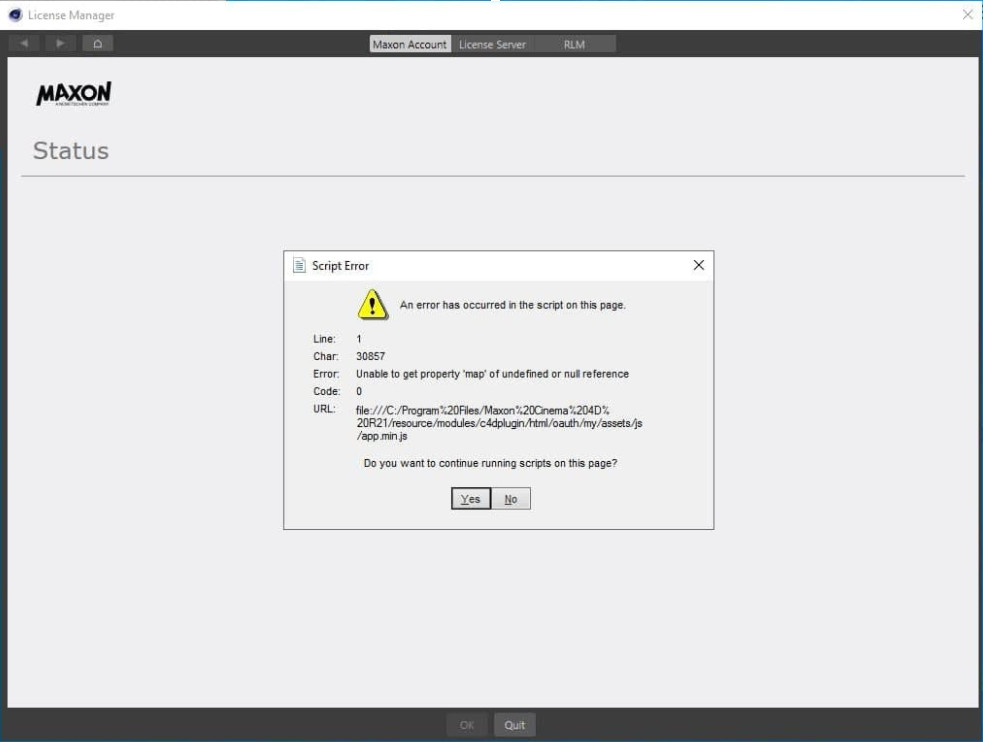Screen dimensions: 983x742
Task: Choose No to stop running scripts
Action: coord(511,499)
